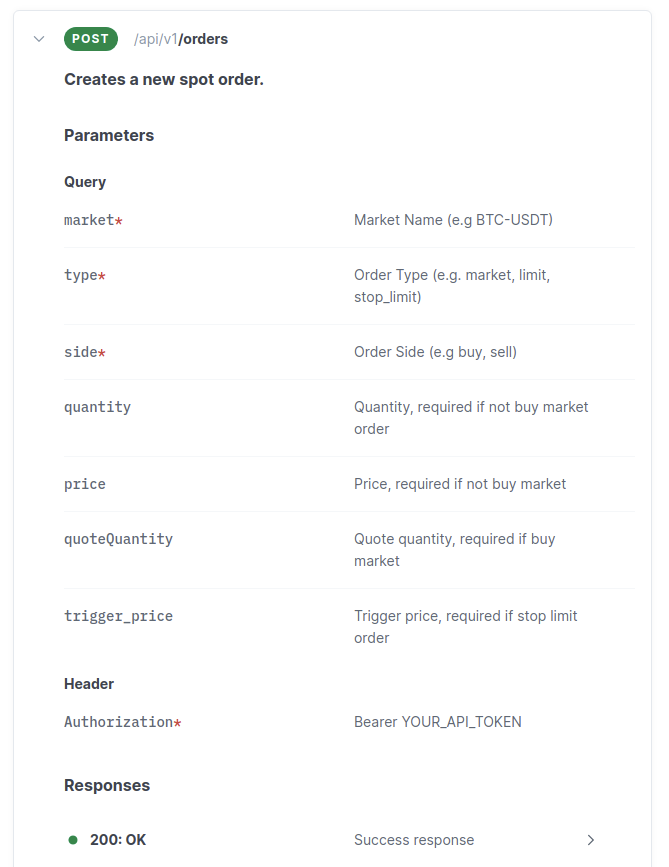669x867 pixels.
Task: Select the side parameter name
Action: [81, 352]
